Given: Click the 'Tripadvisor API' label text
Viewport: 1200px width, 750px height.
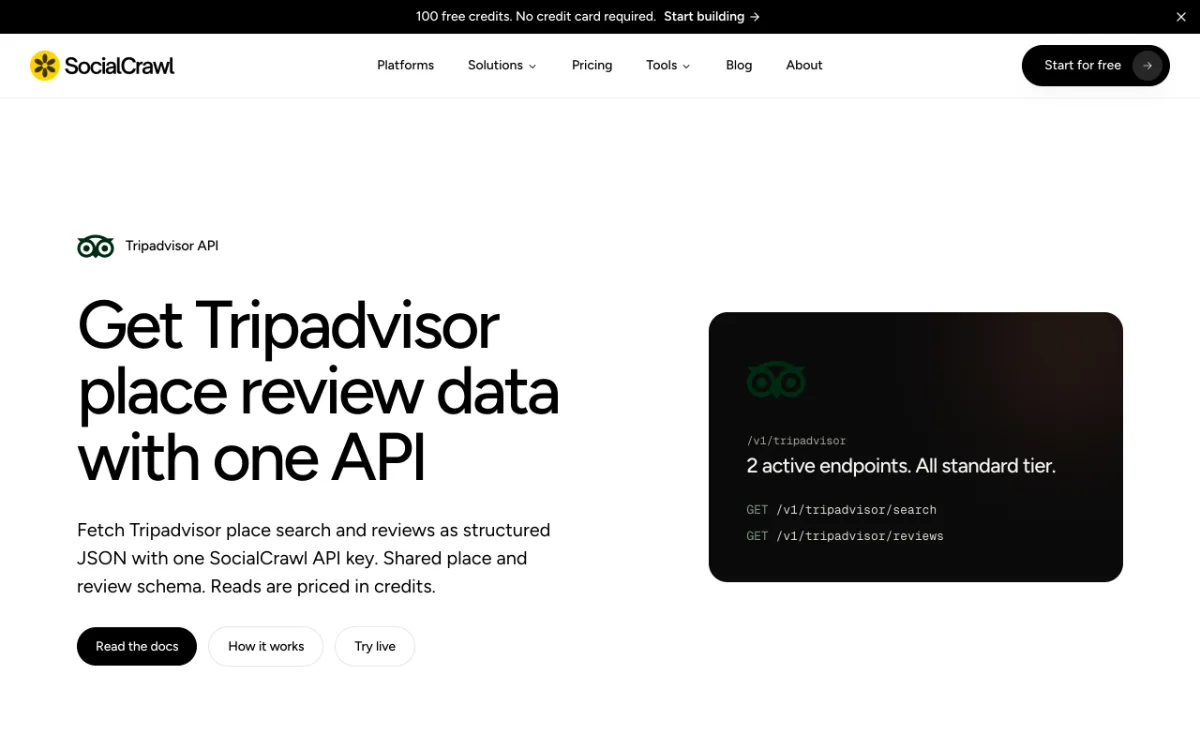Looking at the screenshot, I should [172, 246].
